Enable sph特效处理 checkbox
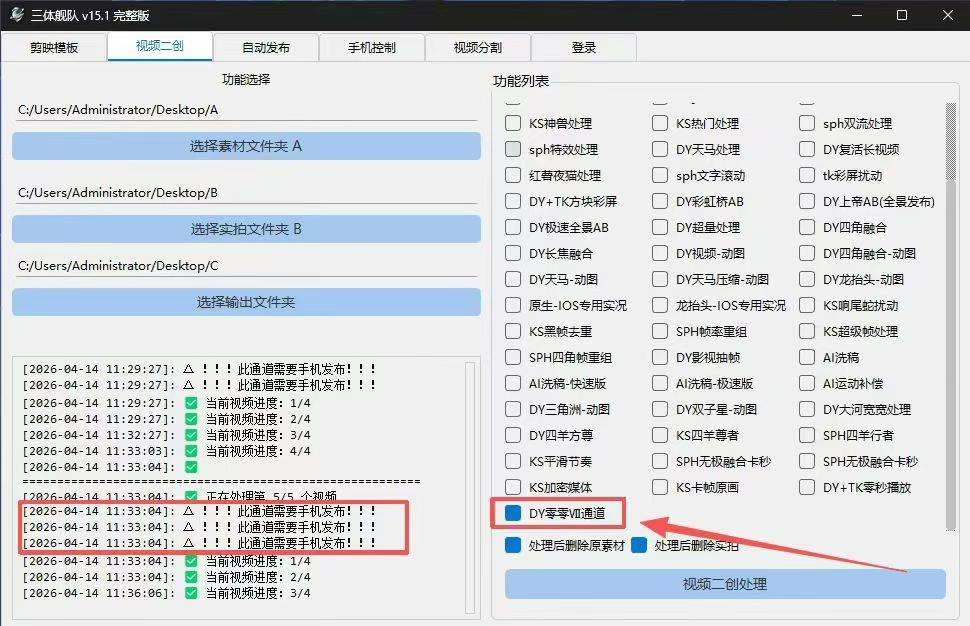This screenshot has height=626, width=970. [x=513, y=149]
